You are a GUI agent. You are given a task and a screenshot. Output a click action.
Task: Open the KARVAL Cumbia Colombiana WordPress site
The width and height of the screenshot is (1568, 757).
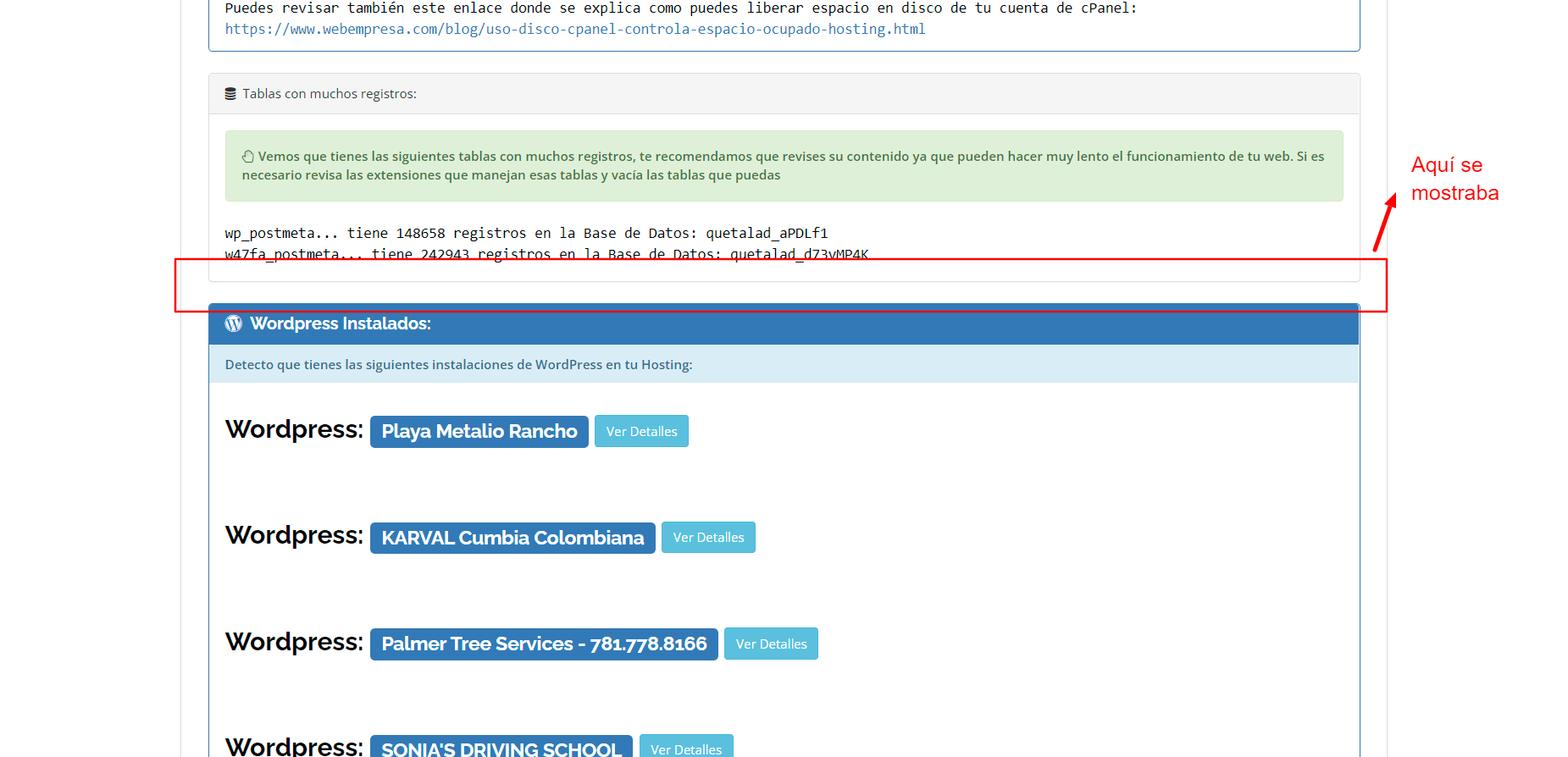[x=513, y=538]
